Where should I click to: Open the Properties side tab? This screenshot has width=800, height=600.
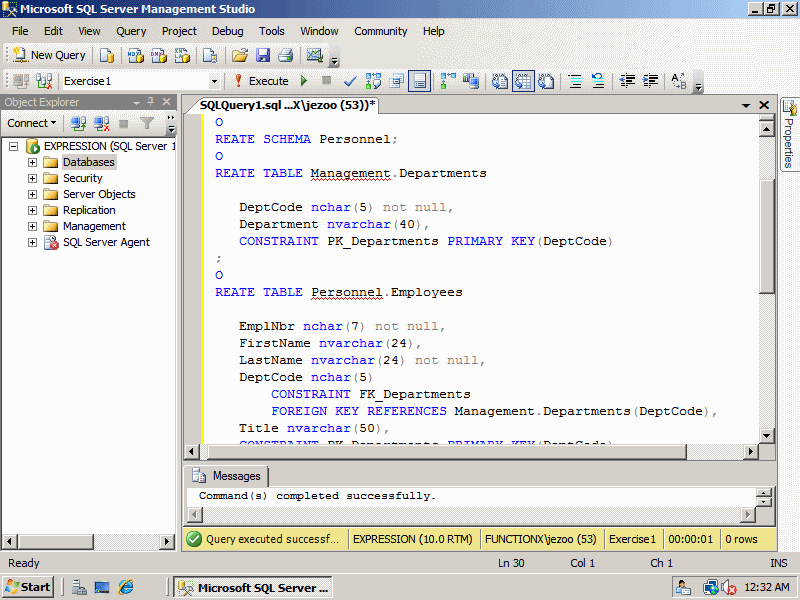[789, 135]
